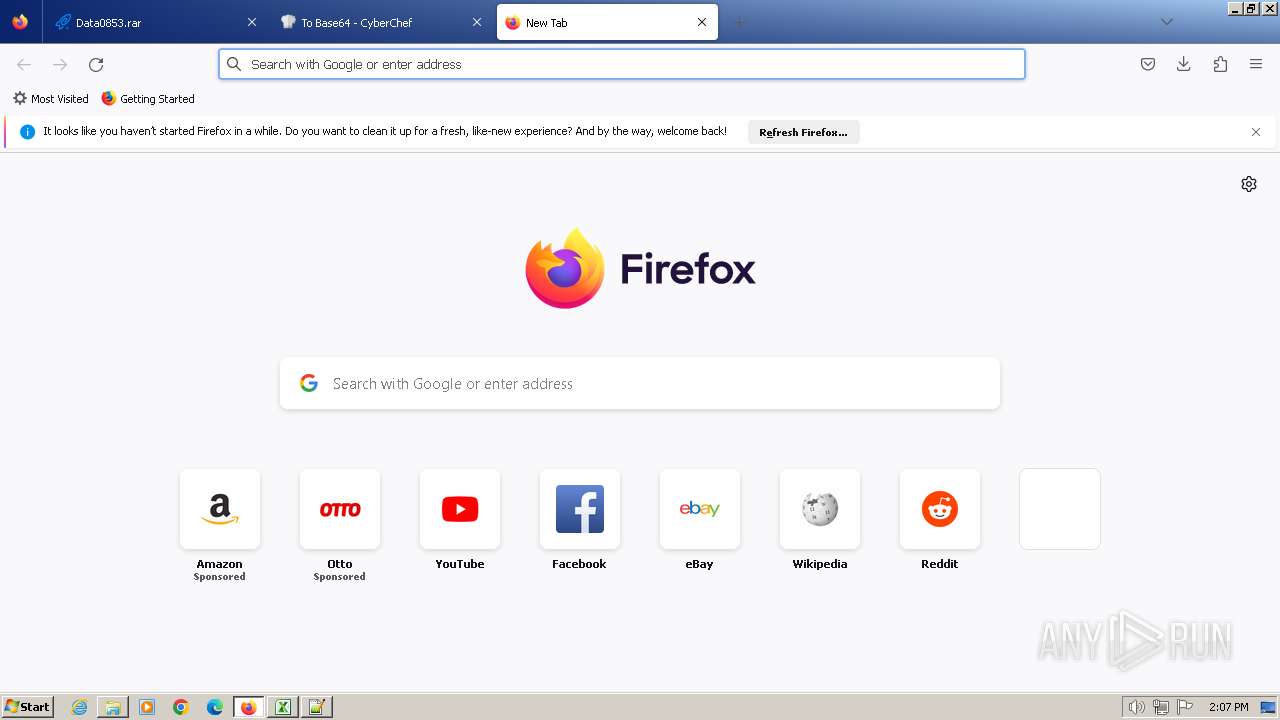Screen dimensions: 1280x720
Task: Click the Refresh Firefox button
Action: point(803,132)
